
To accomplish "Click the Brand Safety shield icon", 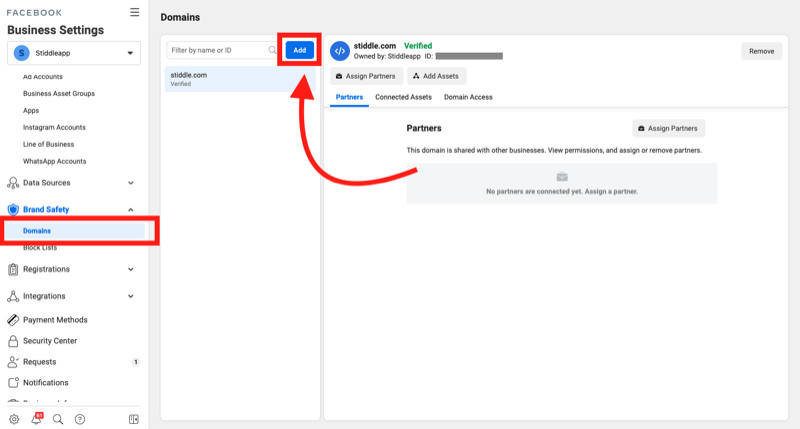I will click(x=13, y=209).
